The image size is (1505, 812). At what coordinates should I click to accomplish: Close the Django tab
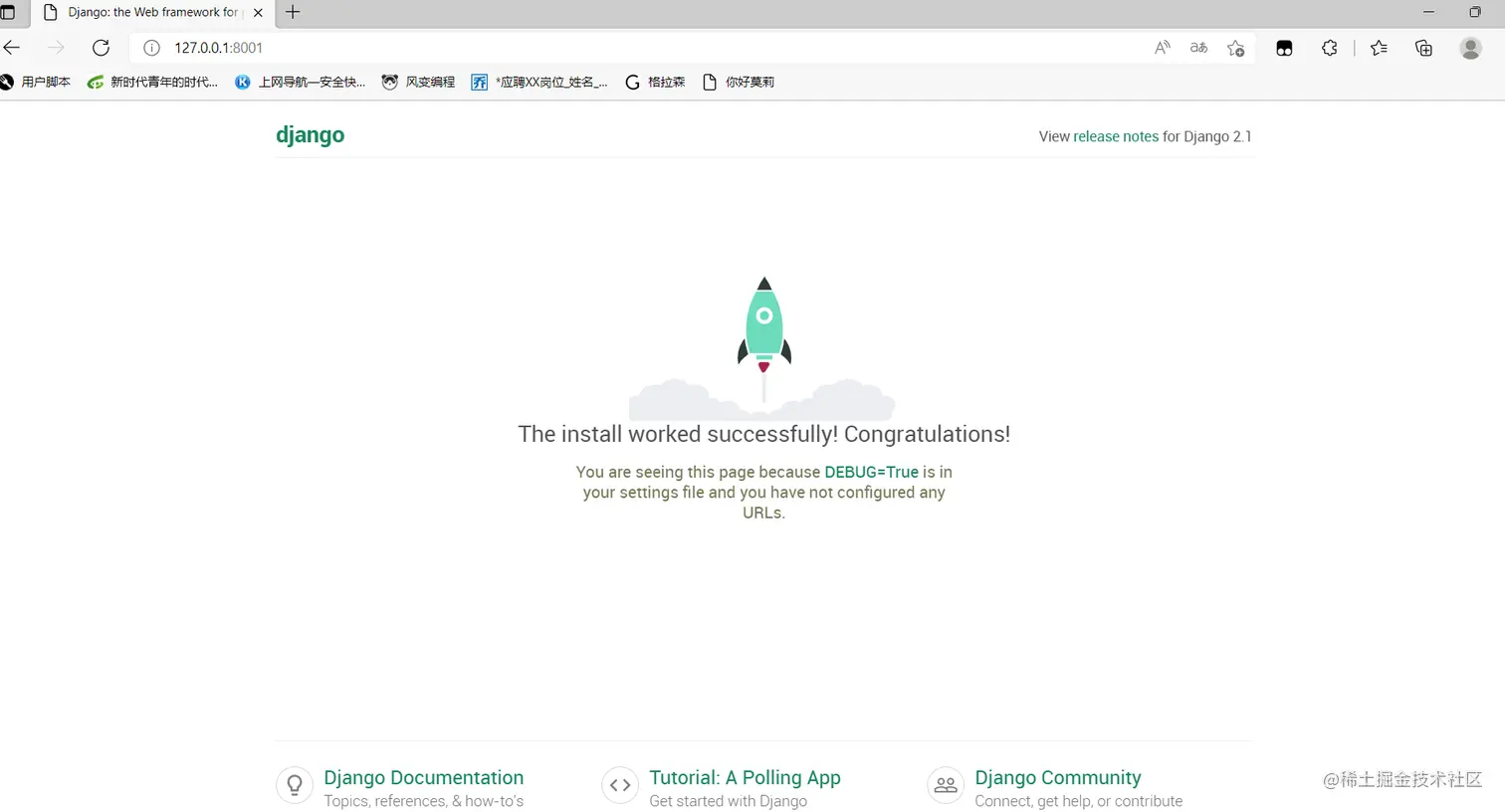pos(258,13)
